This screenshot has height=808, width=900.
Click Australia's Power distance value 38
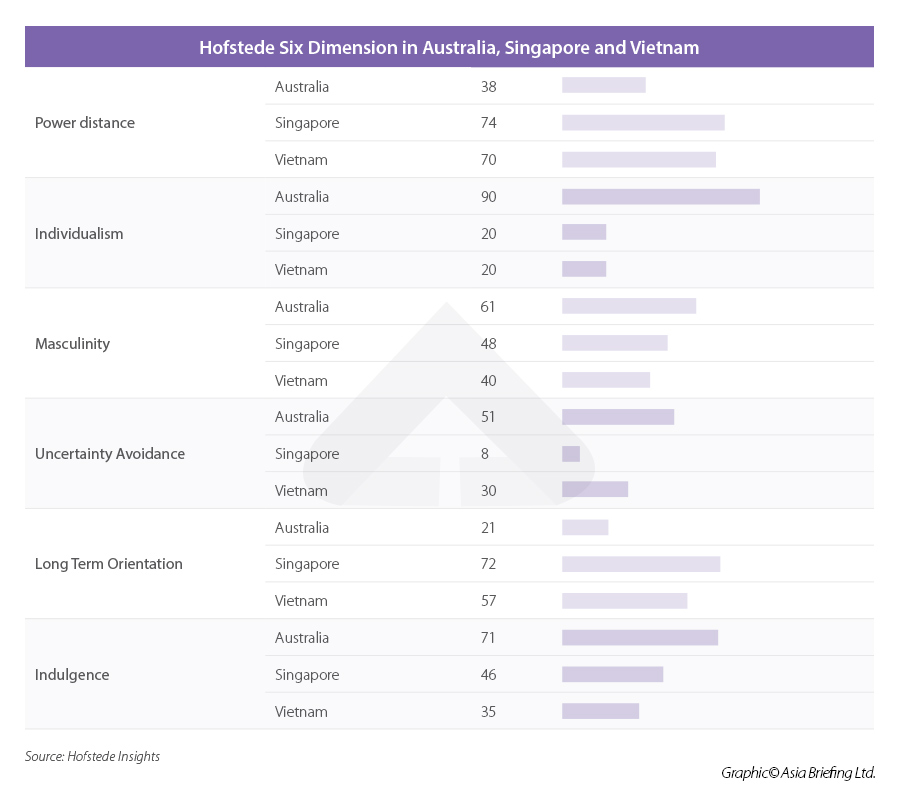click(x=488, y=87)
